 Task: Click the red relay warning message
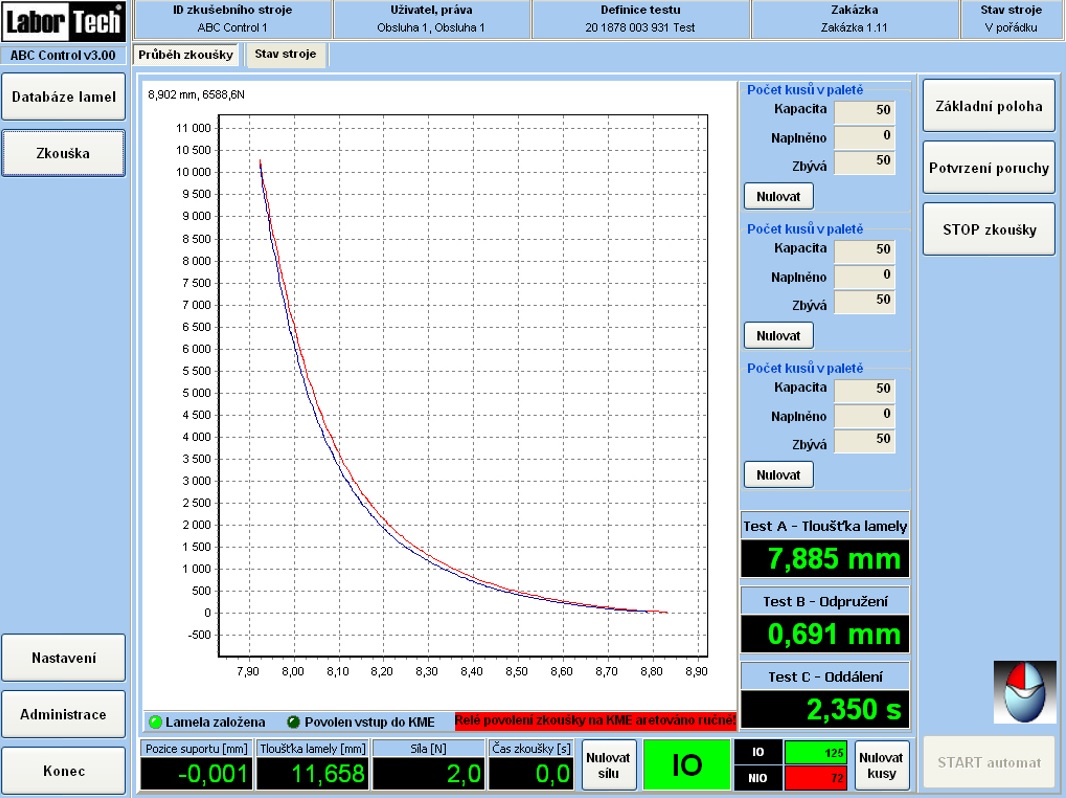(x=596, y=721)
